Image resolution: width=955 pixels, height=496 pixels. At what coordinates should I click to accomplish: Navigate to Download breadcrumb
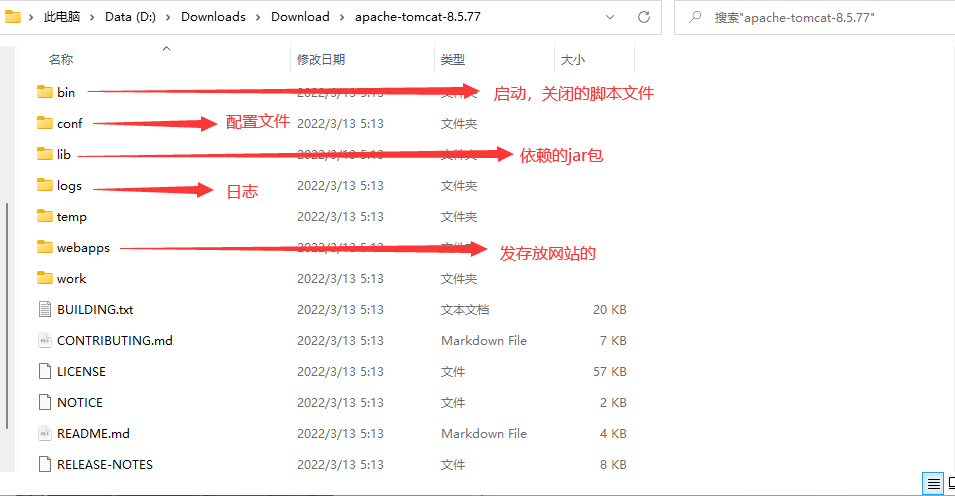tap(300, 17)
